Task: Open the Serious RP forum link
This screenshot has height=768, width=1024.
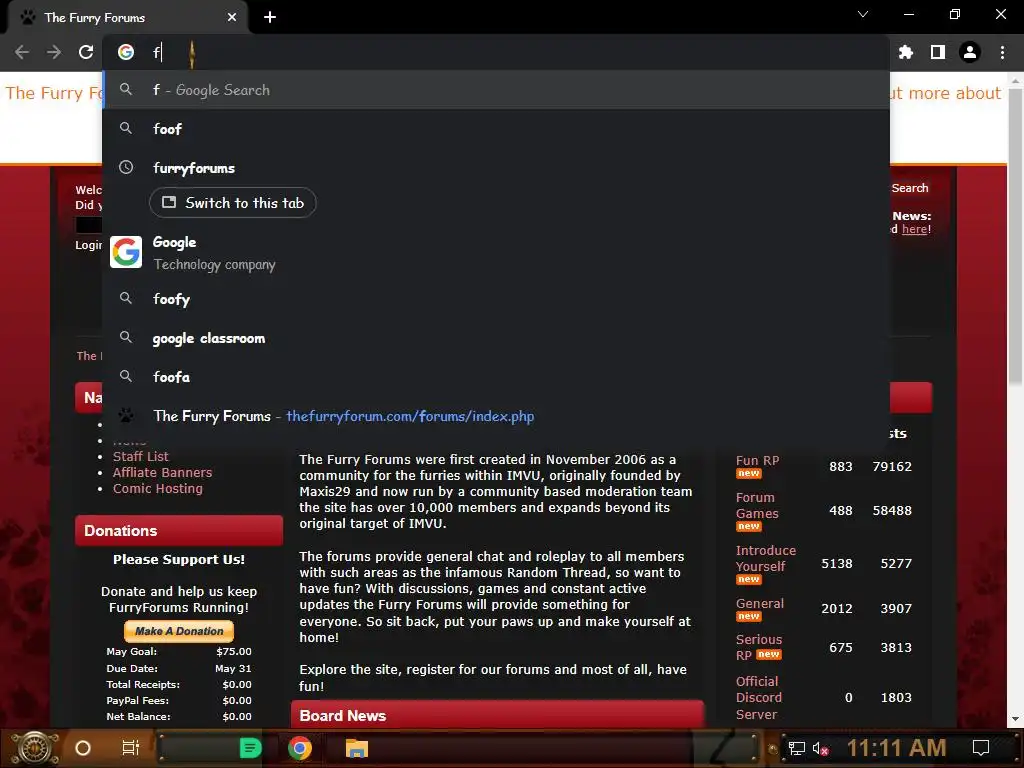Action: [758, 647]
